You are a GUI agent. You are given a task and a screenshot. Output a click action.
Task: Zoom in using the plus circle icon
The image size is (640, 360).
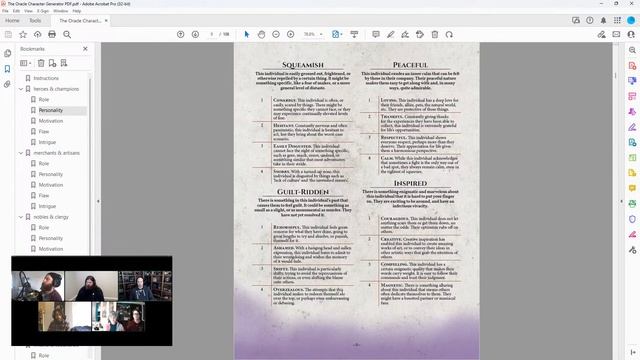point(291,34)
